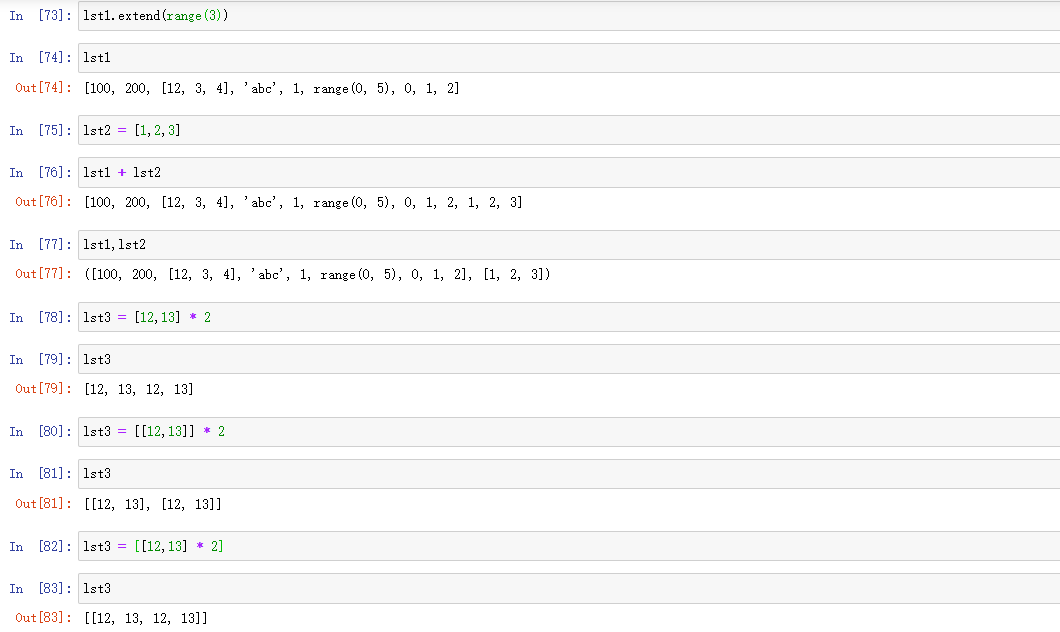Viewport: 1060px width, 632px height.
Task: Click the lst1,lst2 input cell
Action: (568, 245)
